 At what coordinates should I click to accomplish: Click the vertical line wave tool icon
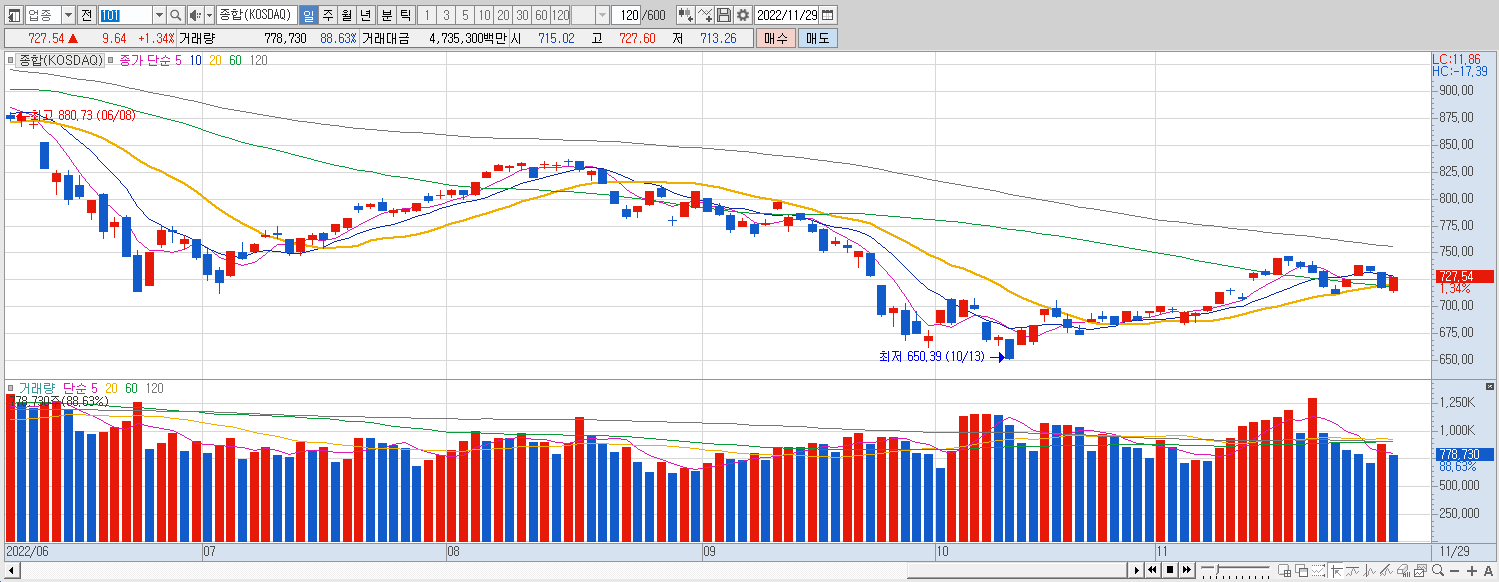(1370, 570)
